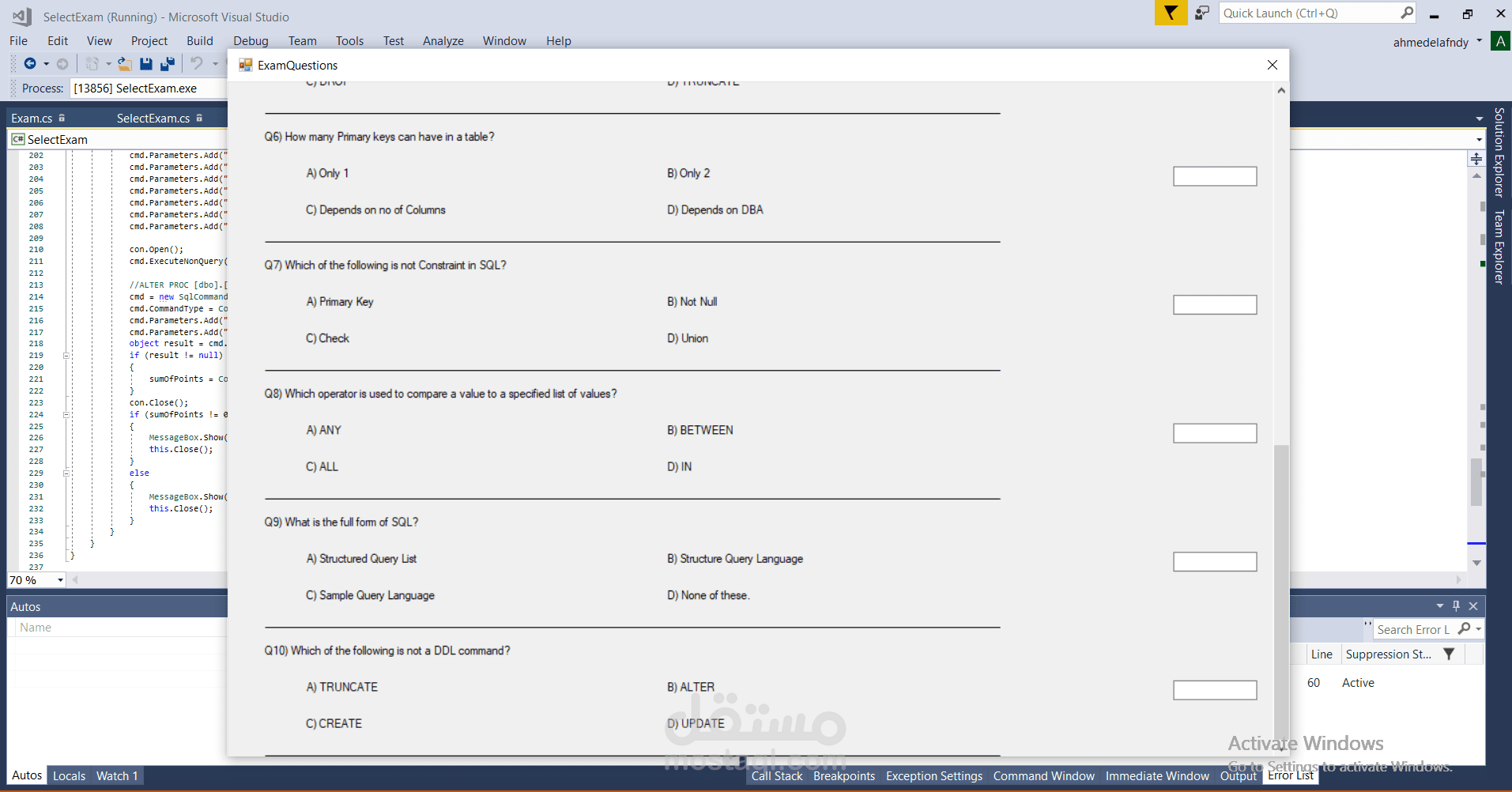Click the ExamQuestions form vertical scrollbar thumb

(x=1281, y=593)
